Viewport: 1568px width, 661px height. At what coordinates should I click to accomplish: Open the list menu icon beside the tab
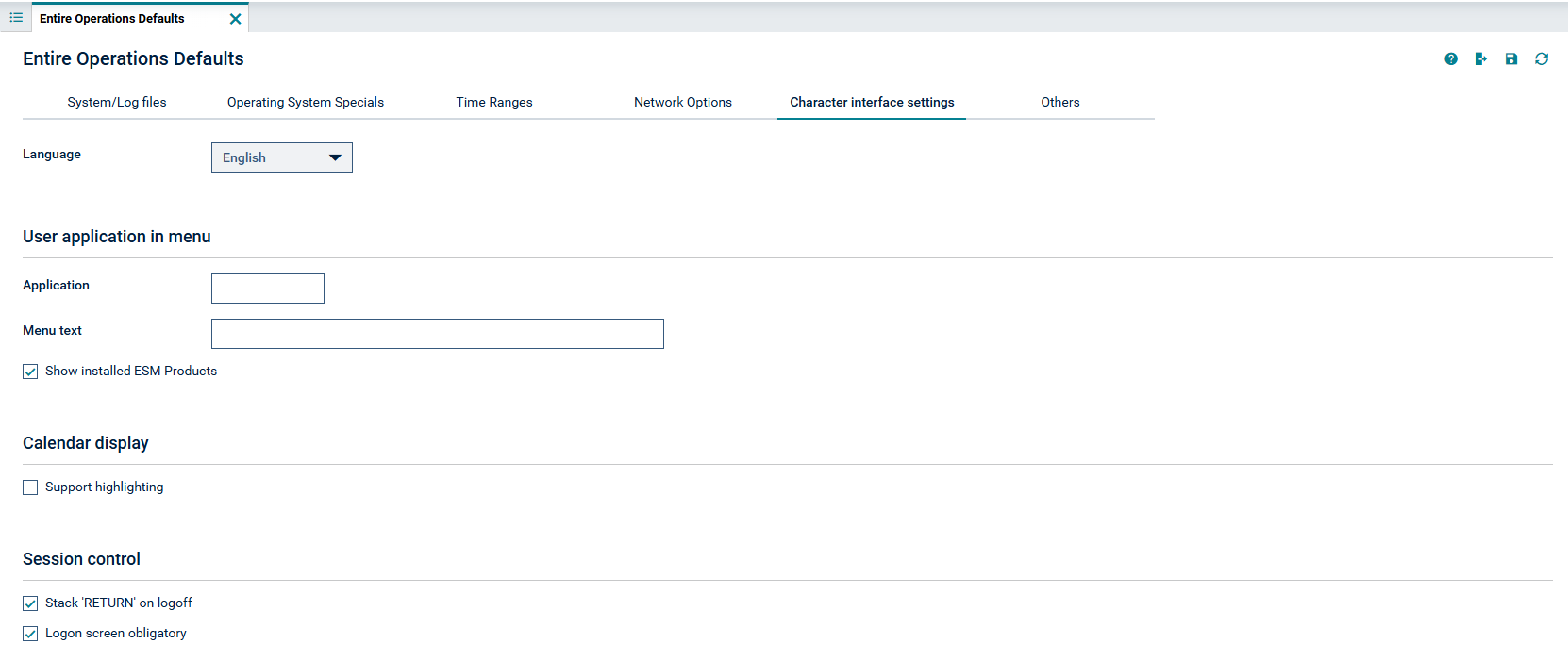(x=16, y=18)
